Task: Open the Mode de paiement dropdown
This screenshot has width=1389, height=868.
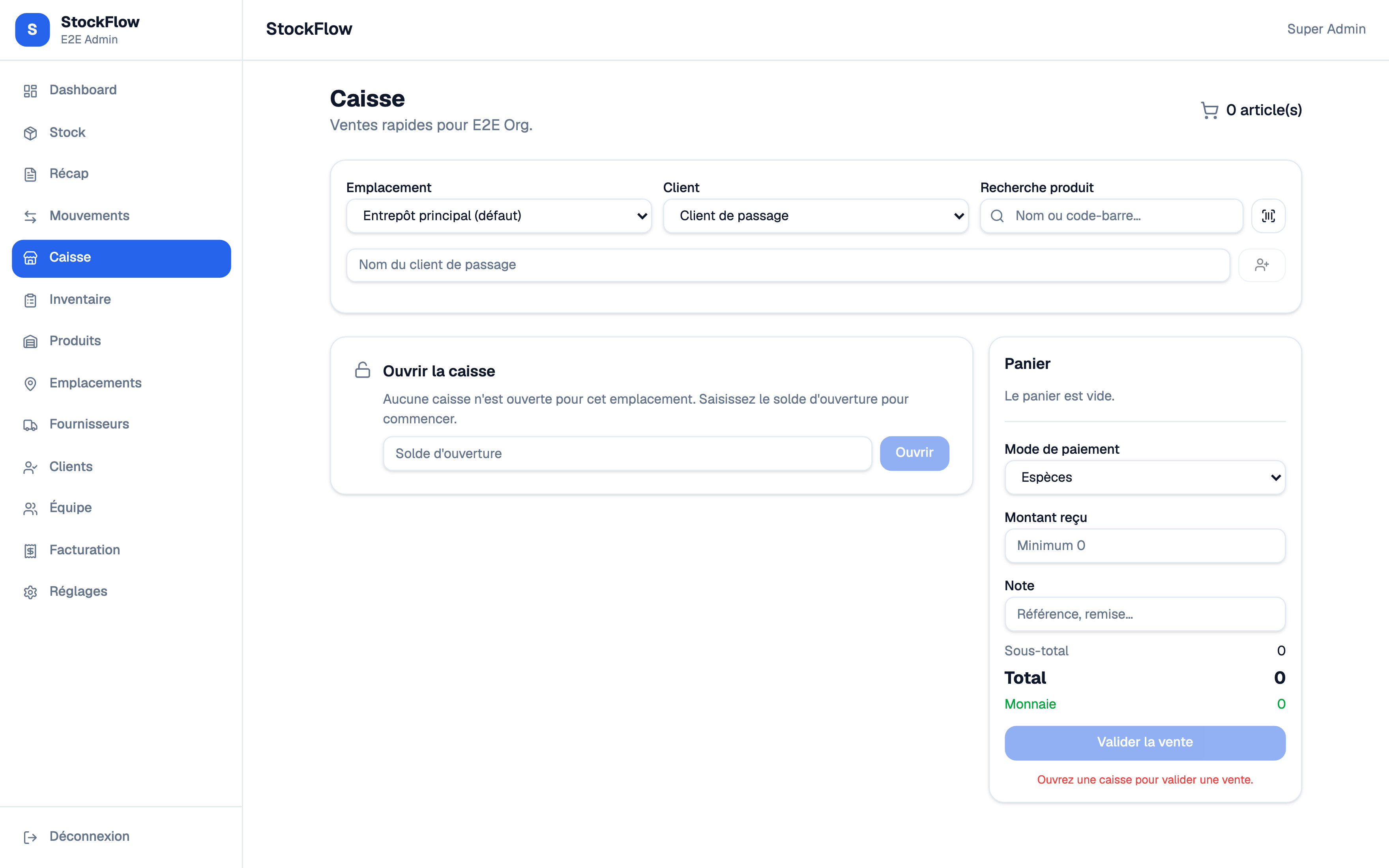Action: click(1145, 477)
